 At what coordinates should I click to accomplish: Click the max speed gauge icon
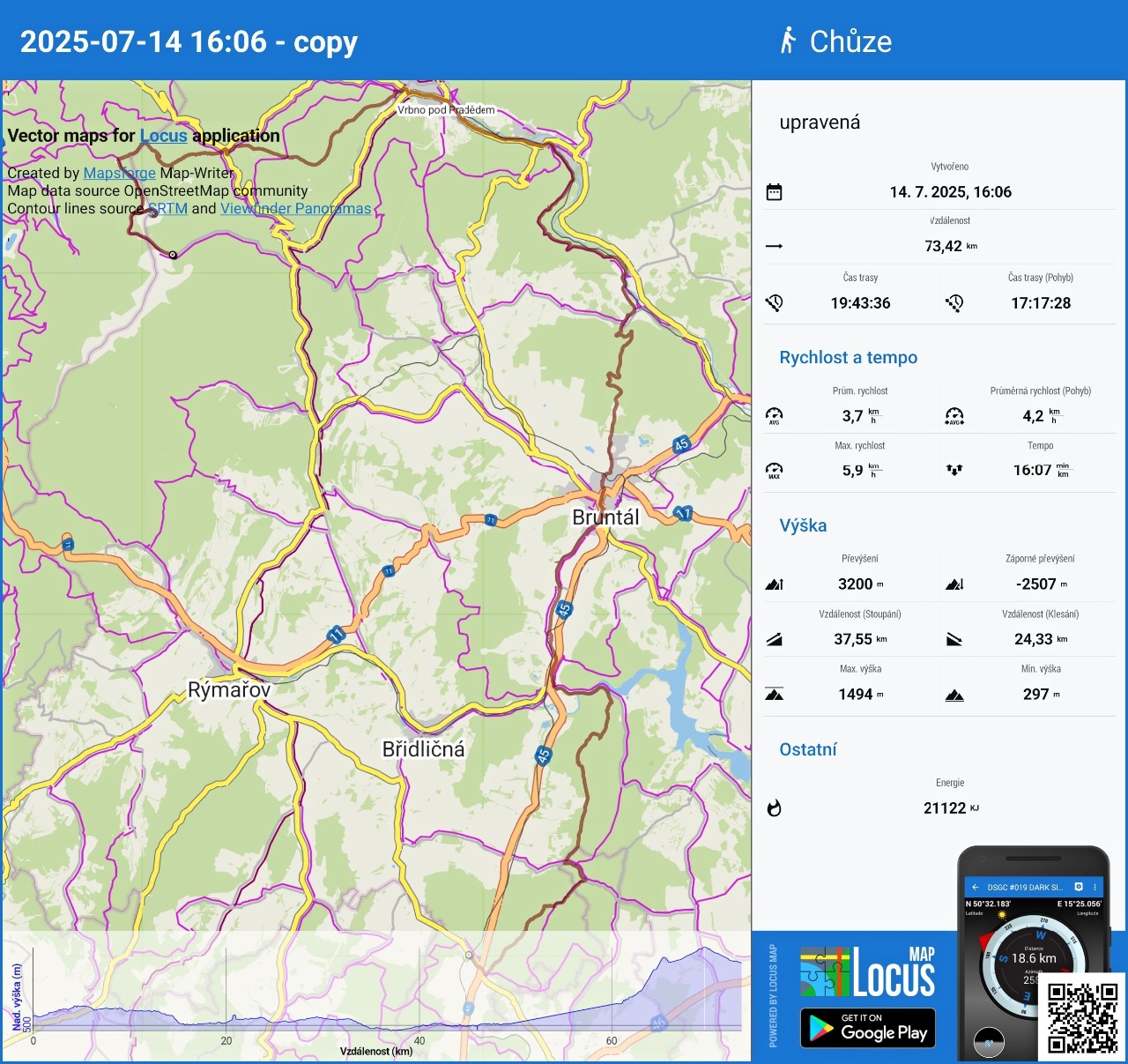point(774,470)
